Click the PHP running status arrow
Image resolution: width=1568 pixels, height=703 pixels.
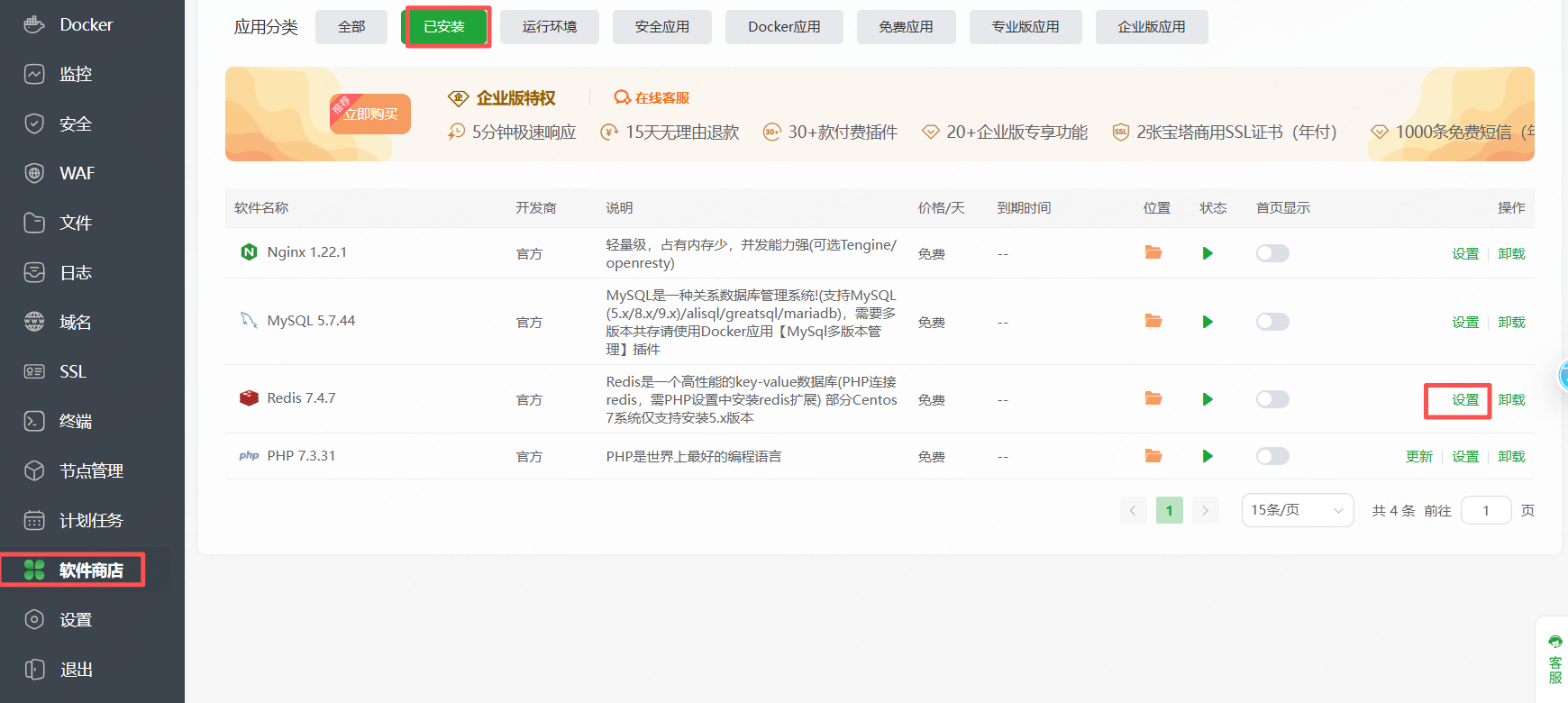point(1208,456)
